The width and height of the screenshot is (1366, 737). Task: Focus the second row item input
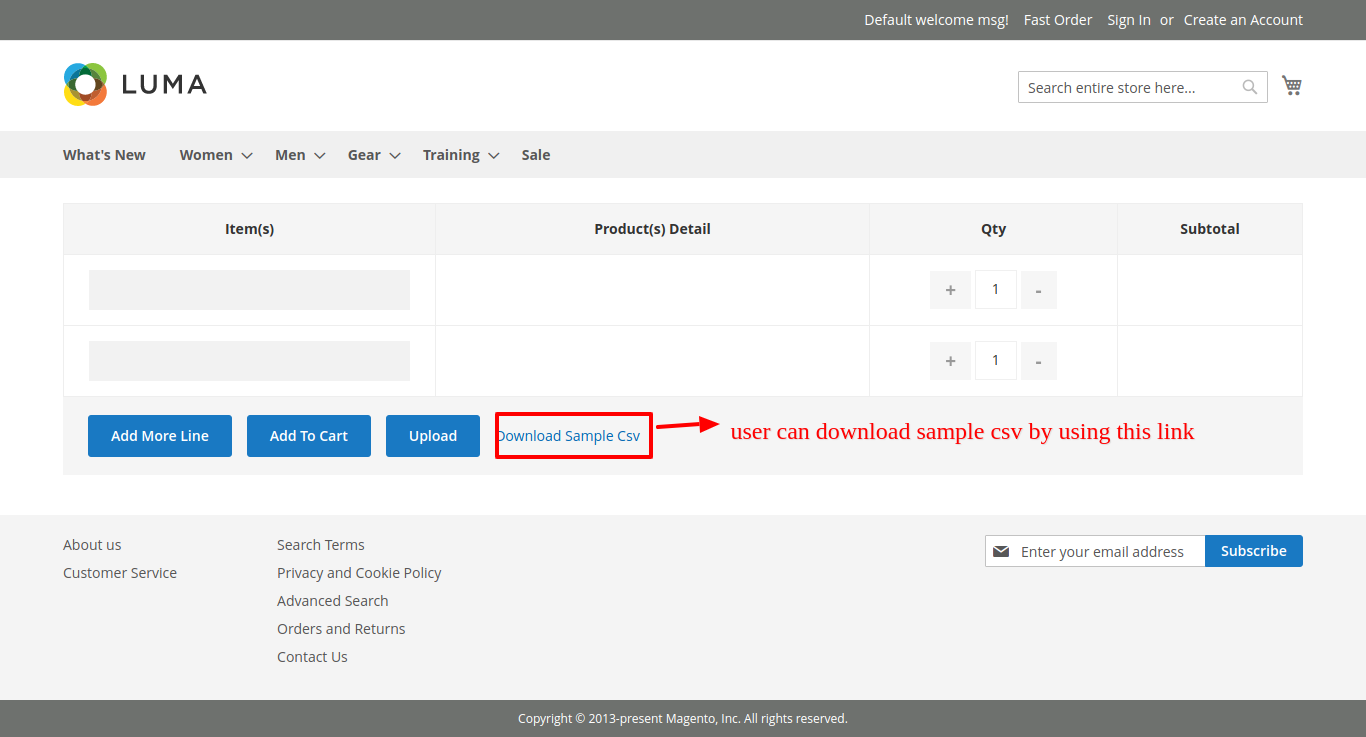(x=249, y=361)
